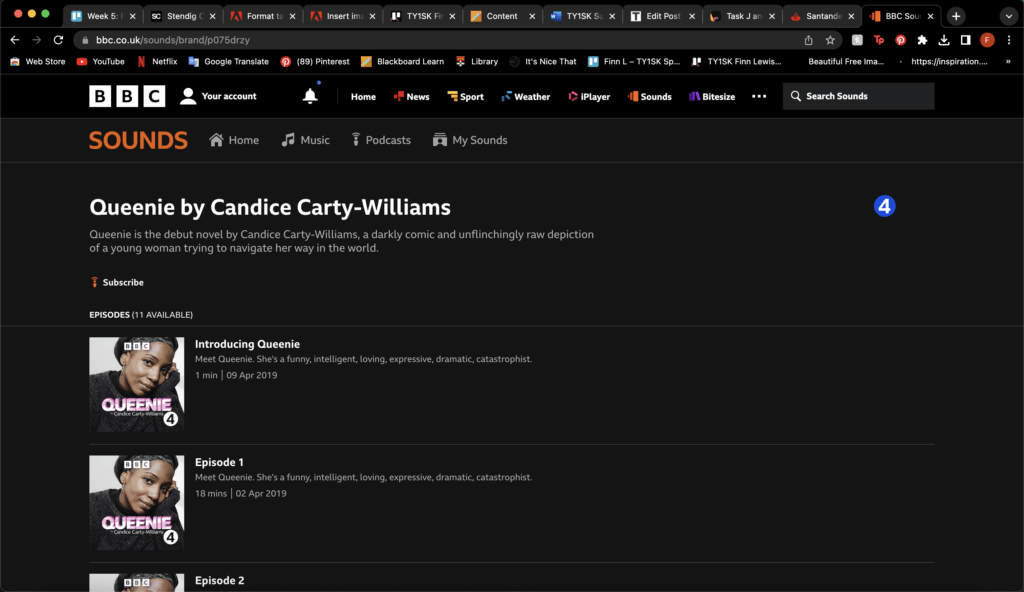
Task: Click the BBC Radio 4 logo
Action: (884, 206)
